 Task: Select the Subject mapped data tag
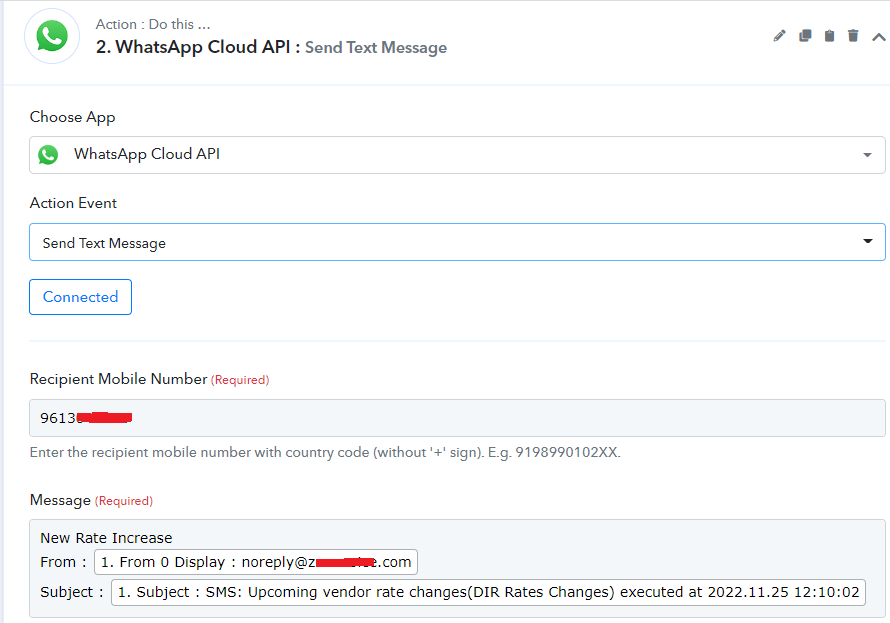click(488, 592)
